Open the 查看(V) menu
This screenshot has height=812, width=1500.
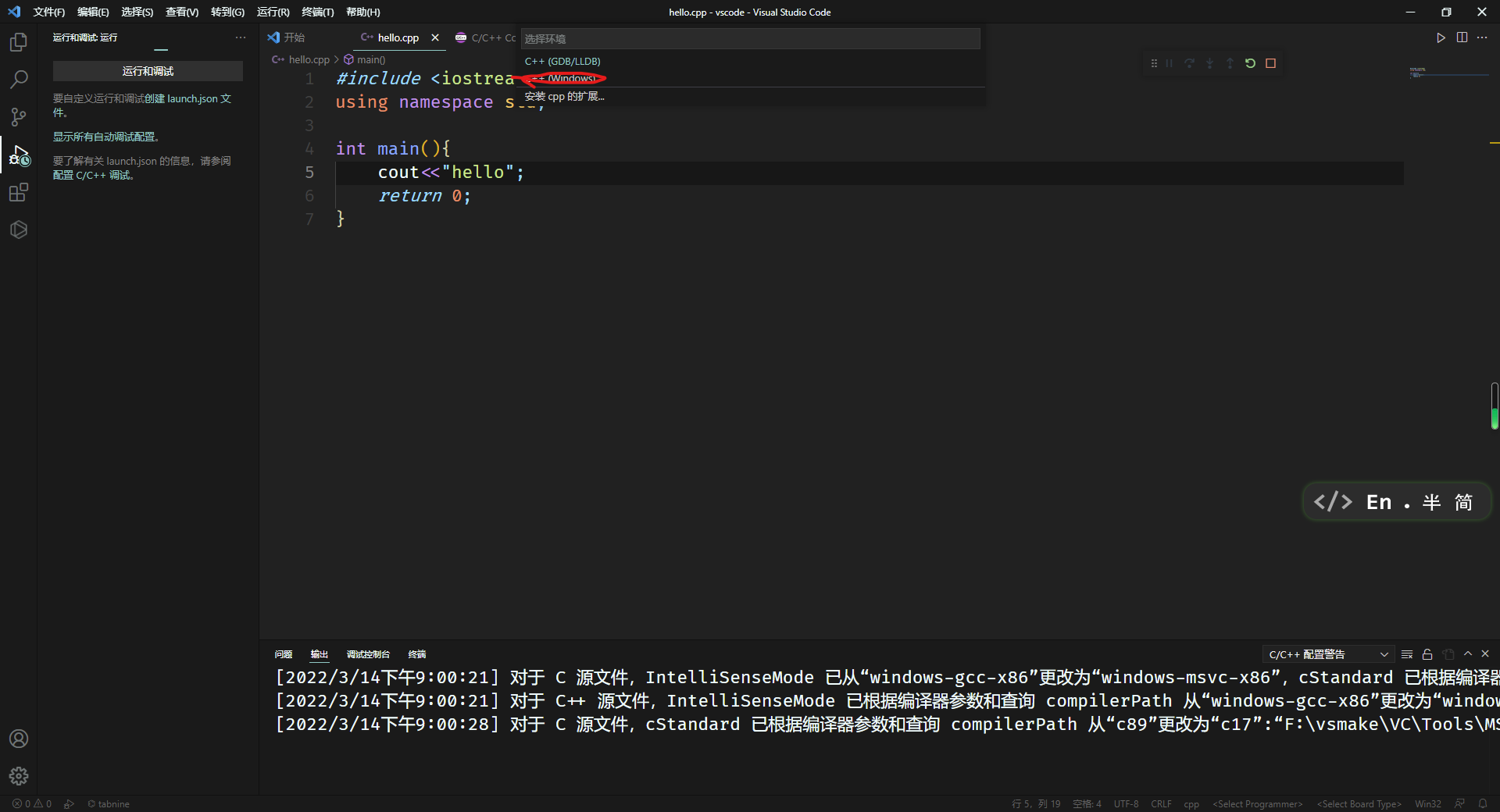pyautogui.click(x=182, y=12)
